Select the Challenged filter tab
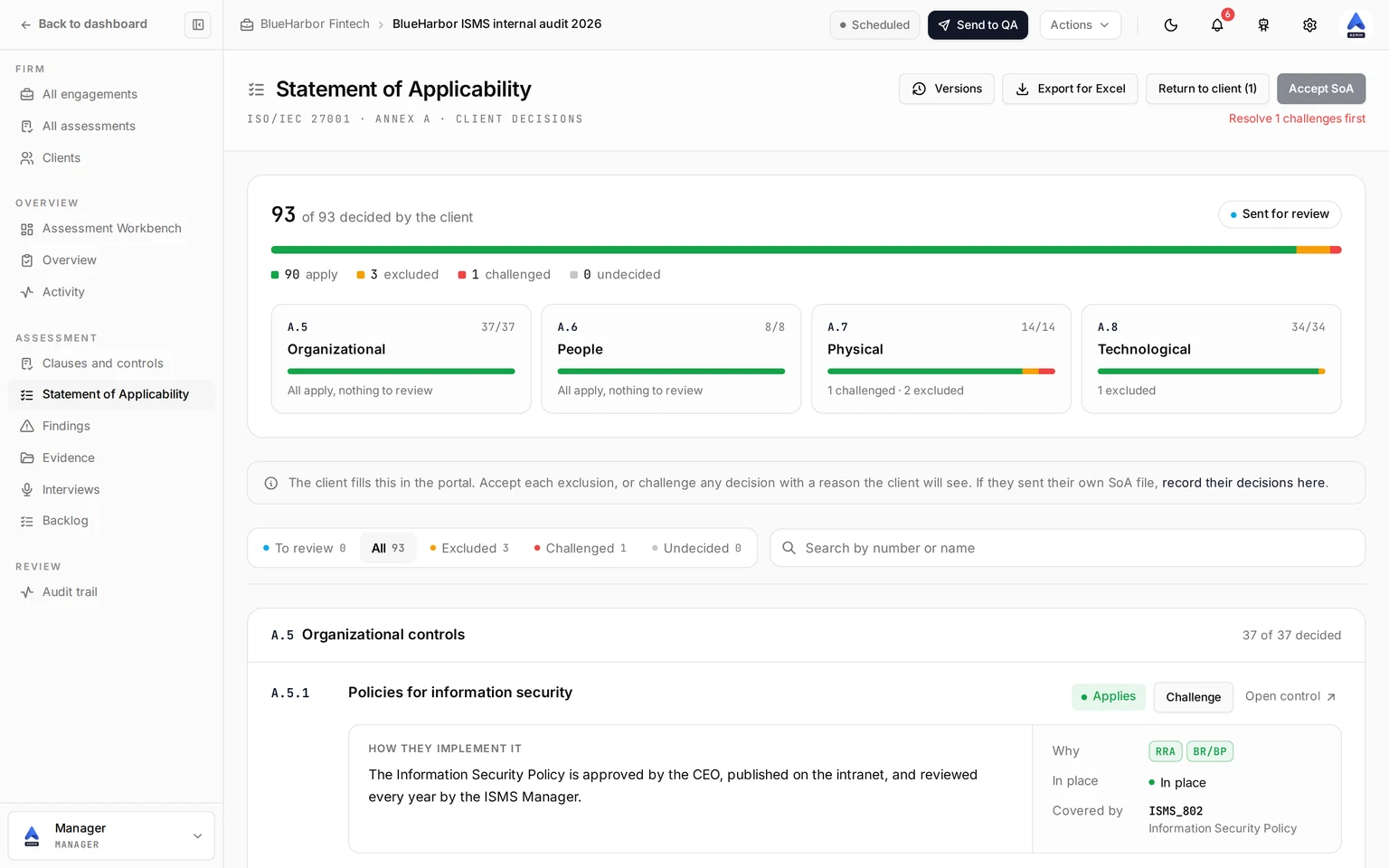Screen dimensions: 1389x868 (581, 548)
